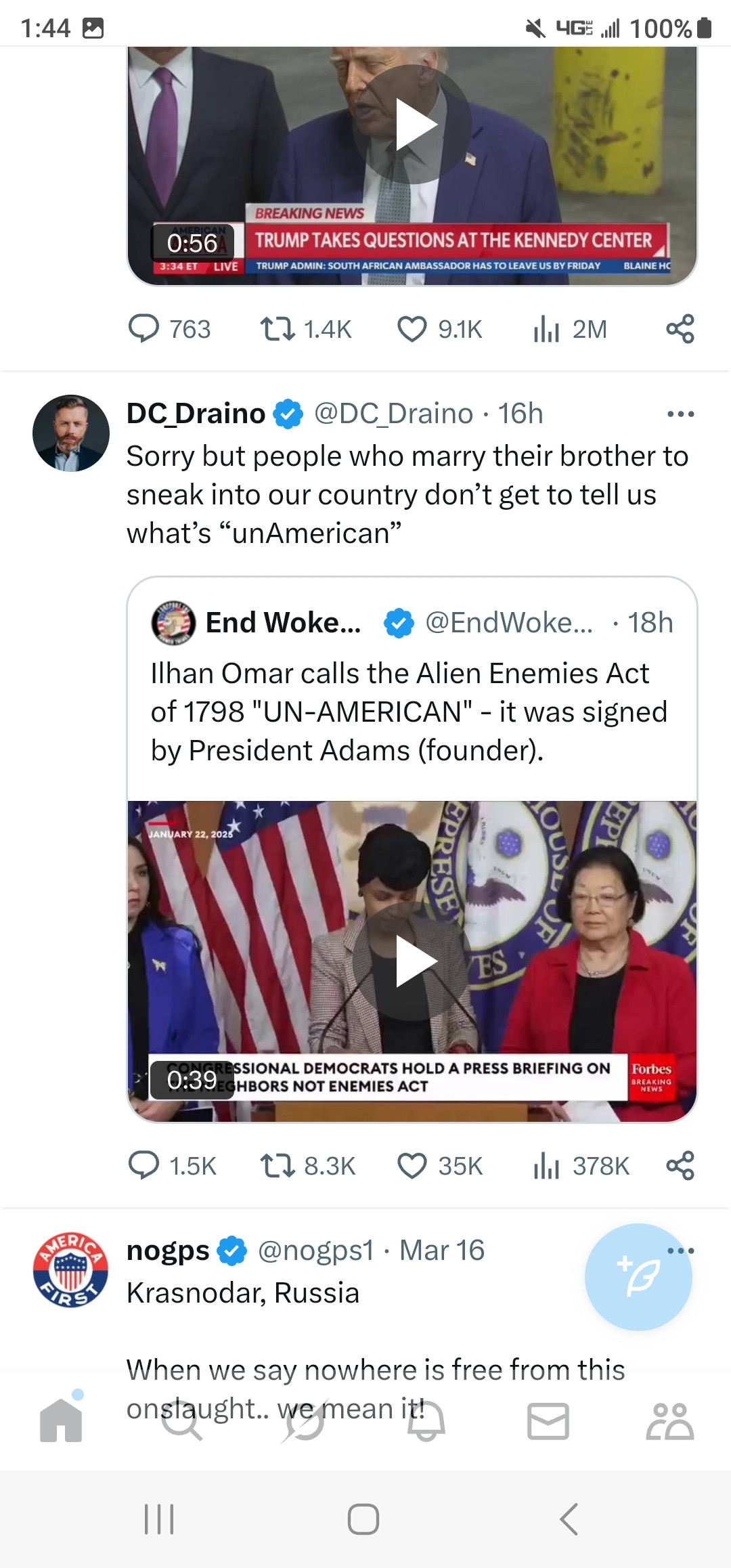Open more options for DC_Draino's post
This screenshot has height=1568, width=731.
(680, 414)
